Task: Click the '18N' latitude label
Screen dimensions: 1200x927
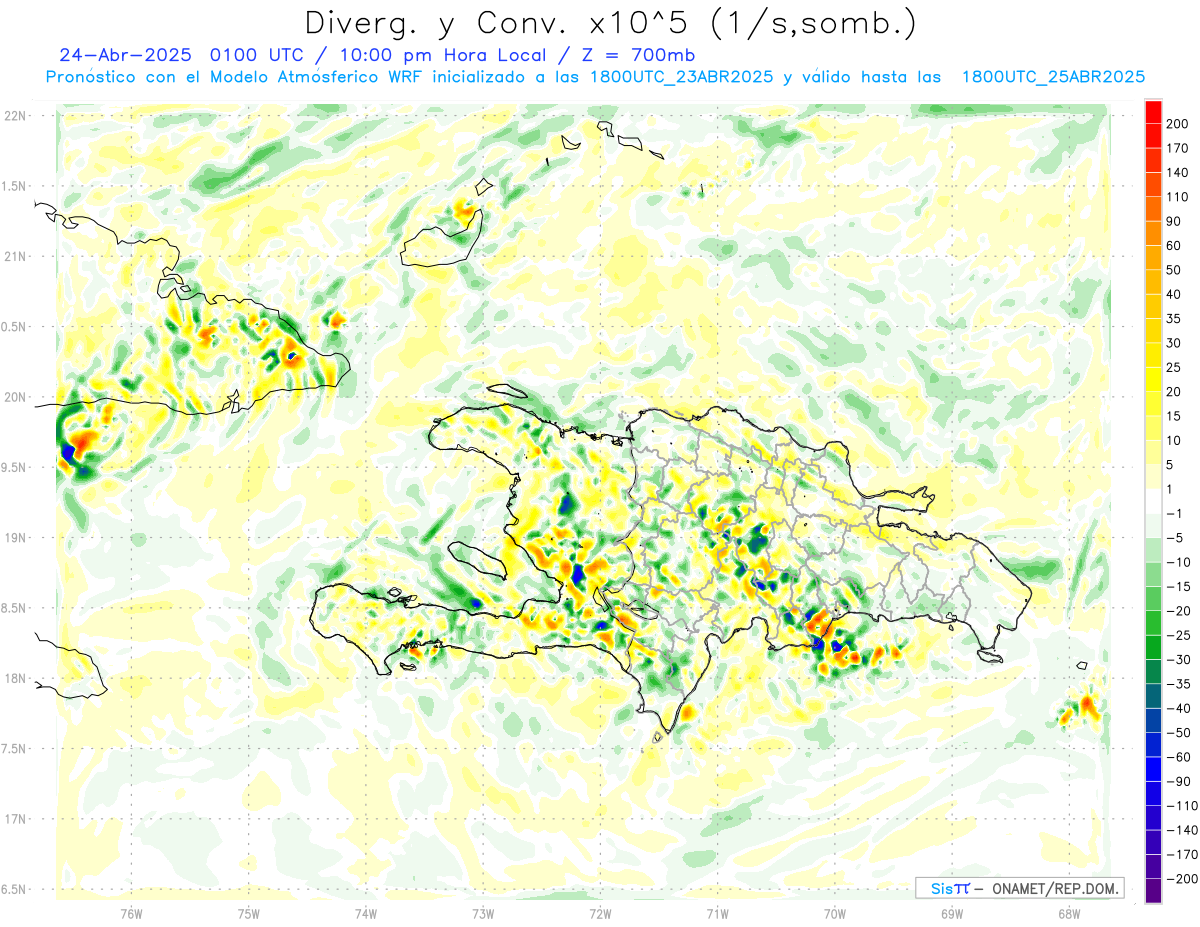Action: pyautogui.click(x=14, y=678)
